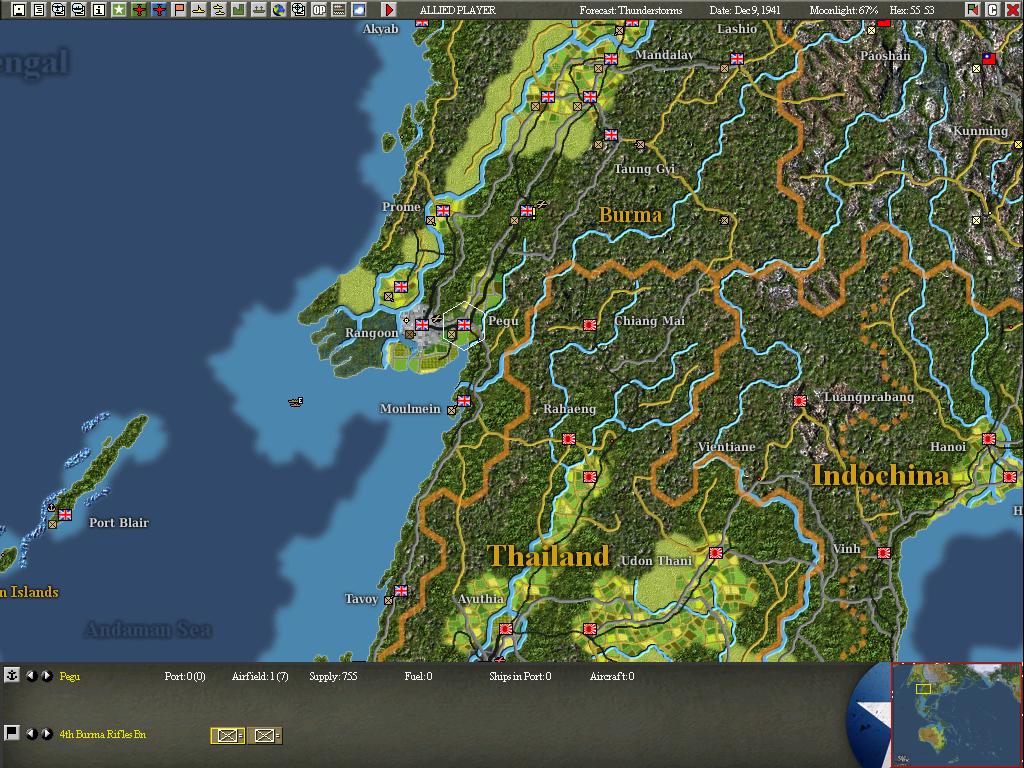Click the crosshair target toolbar icon

click(298, 10)
